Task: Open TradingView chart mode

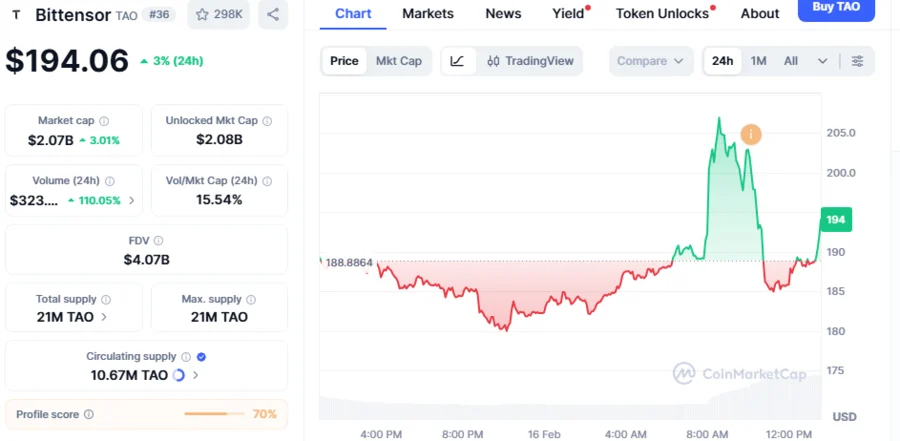Action: coord(530,61)
